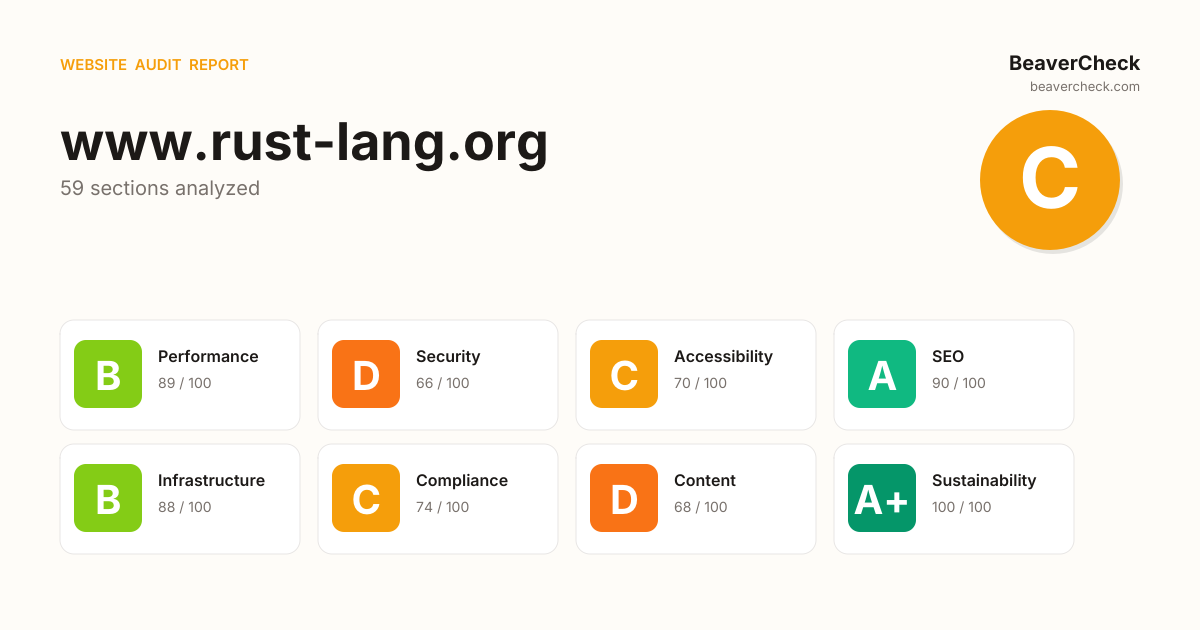Click the Security grade D icon
The height and width of the screenshot is (630, 1200).
[x=366, y=374]
